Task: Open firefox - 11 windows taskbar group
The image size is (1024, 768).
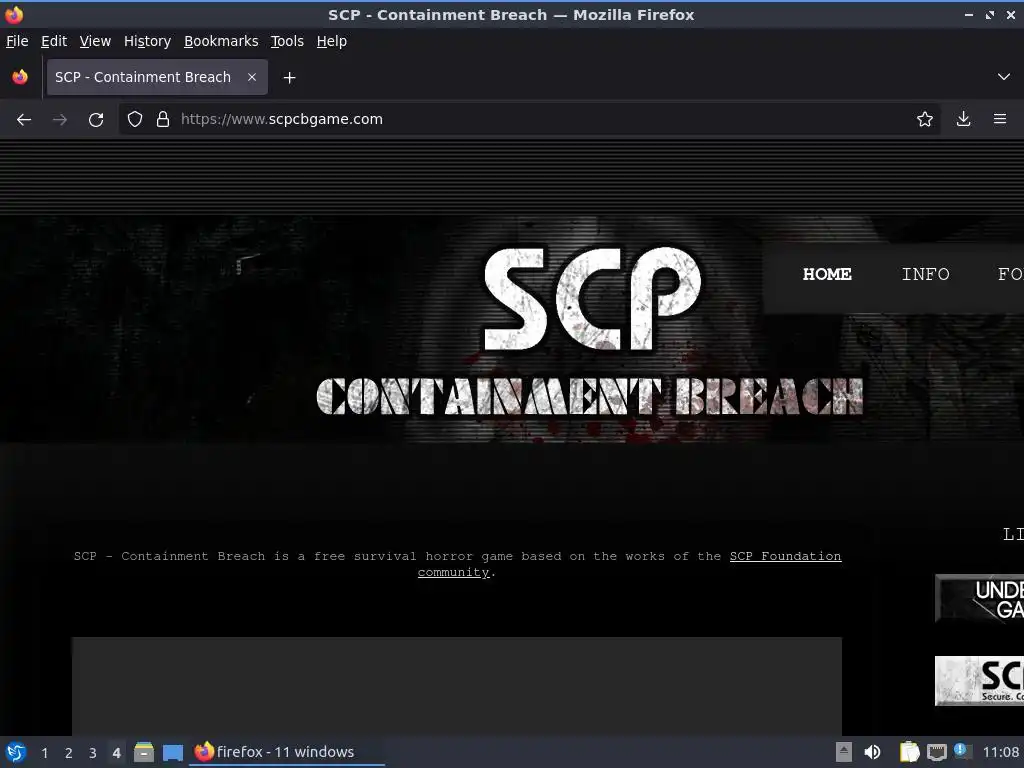Action: point(287,752)
